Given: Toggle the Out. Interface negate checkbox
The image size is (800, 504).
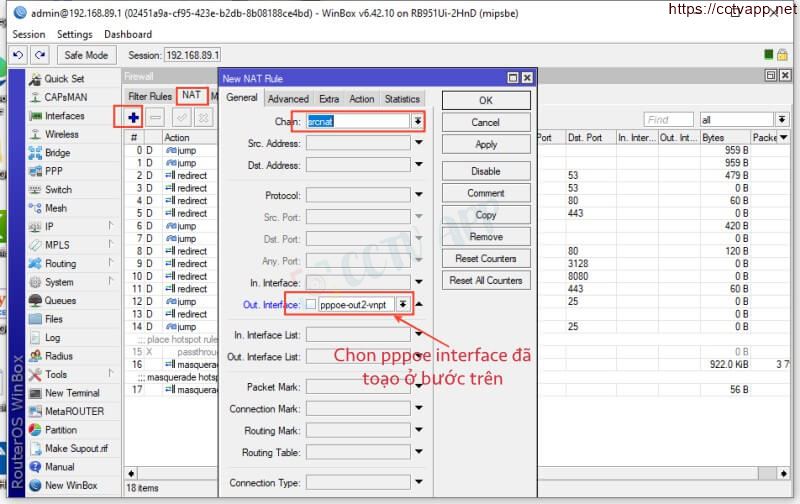Looking at the screenshot, I should pos(311,304).
